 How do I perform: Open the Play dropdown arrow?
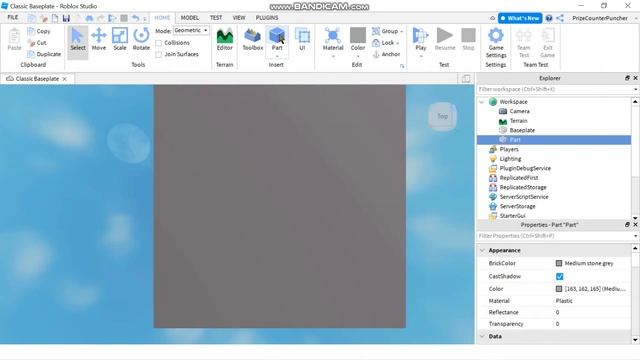point(420,56)
